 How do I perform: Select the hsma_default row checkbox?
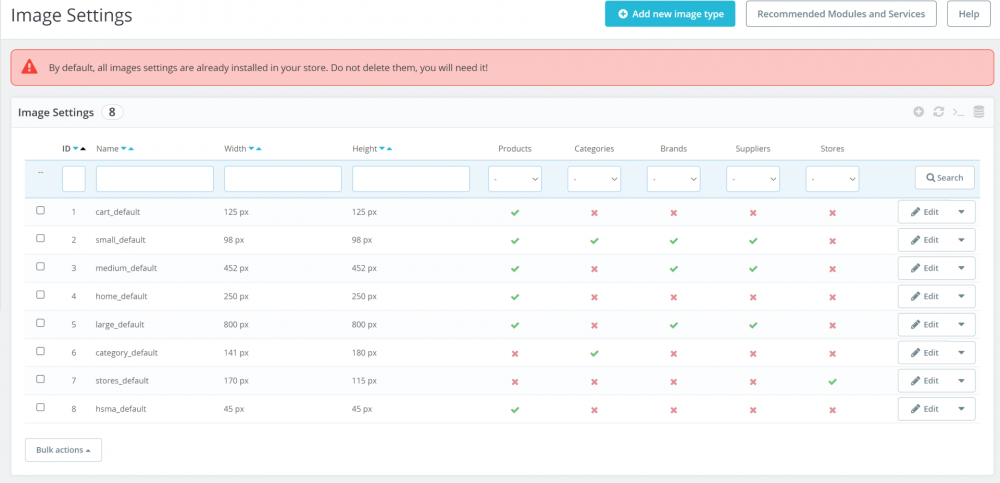point(40,407)
